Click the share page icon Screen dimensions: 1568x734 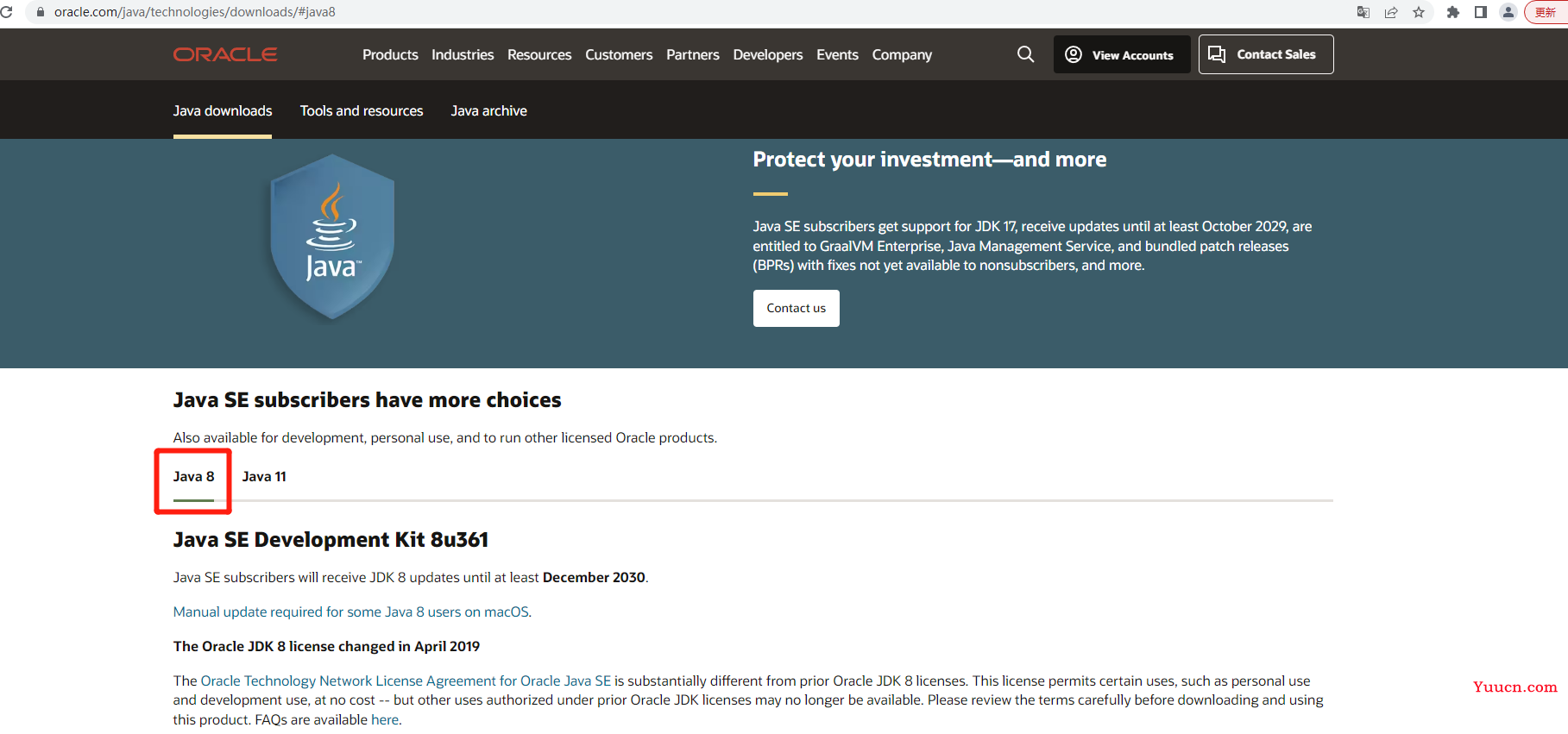click(x=1391, y=12)
